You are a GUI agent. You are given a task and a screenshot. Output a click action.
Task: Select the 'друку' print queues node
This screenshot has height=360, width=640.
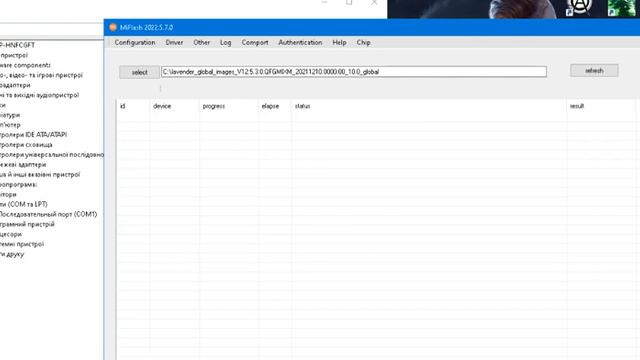click(12, 254)
